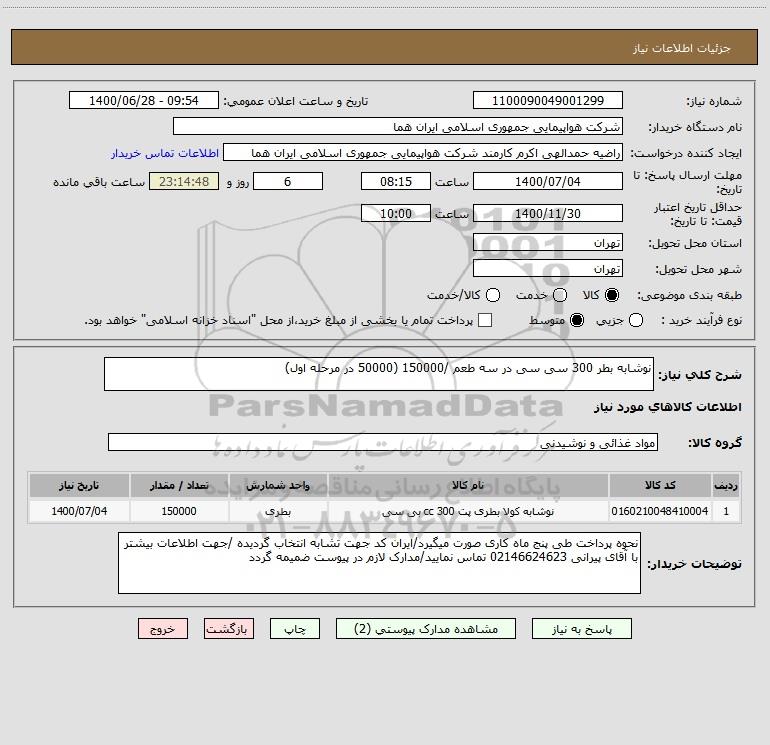Click the بازگشت back button
770x745 pixels.
229,629
